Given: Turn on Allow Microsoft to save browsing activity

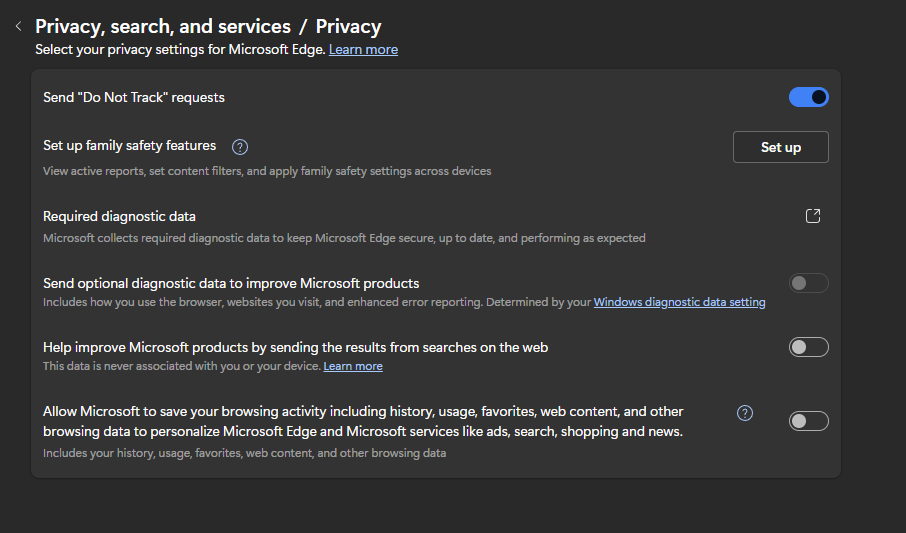Looking at the screenshot, I should pos(808,421).
